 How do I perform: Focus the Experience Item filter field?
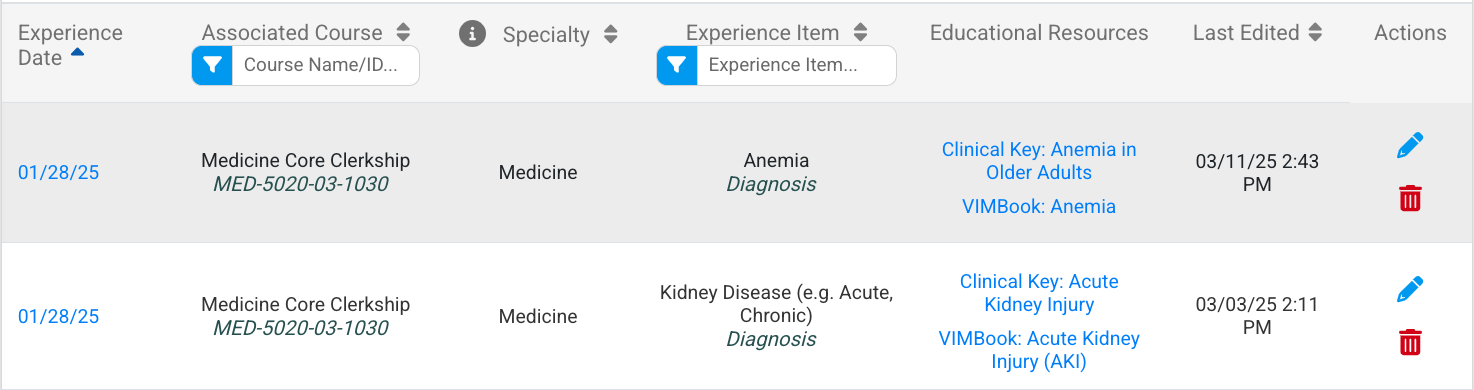(796, 66)
